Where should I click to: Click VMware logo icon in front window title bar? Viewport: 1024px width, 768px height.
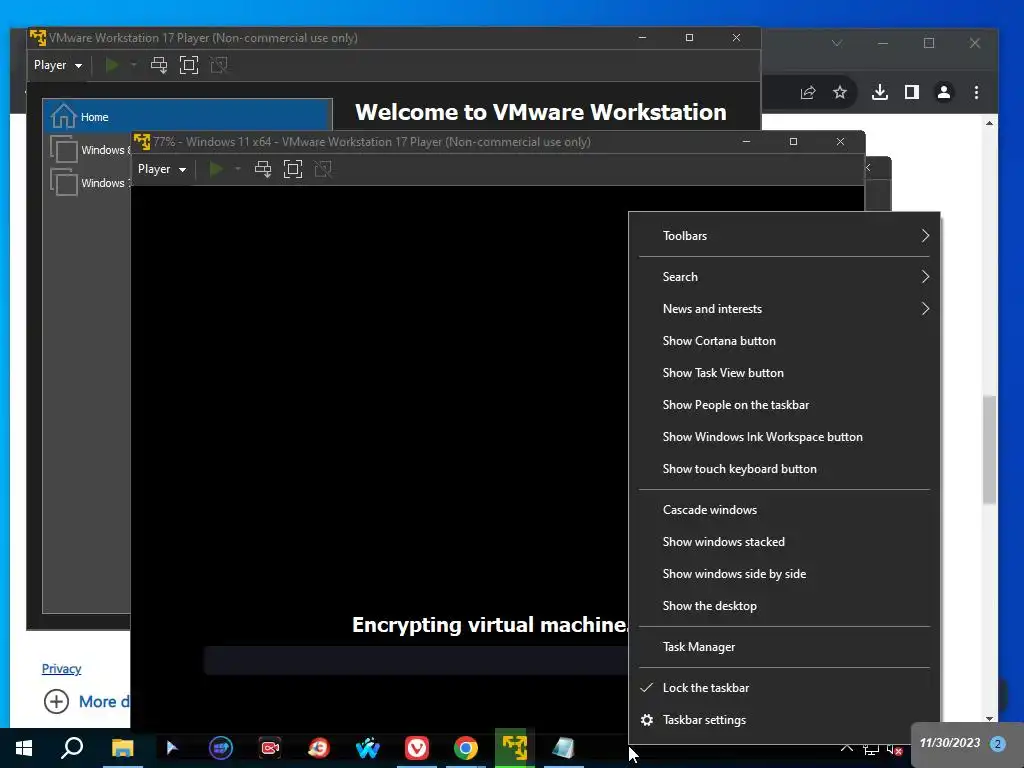[142, 142]
